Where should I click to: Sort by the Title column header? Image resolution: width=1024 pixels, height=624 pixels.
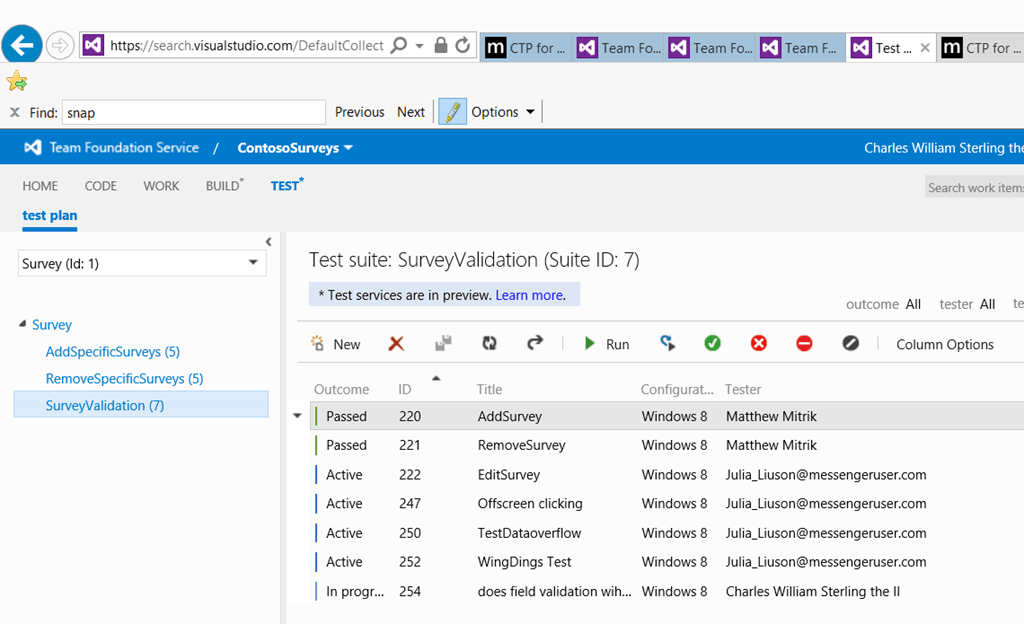coord(489,389)
